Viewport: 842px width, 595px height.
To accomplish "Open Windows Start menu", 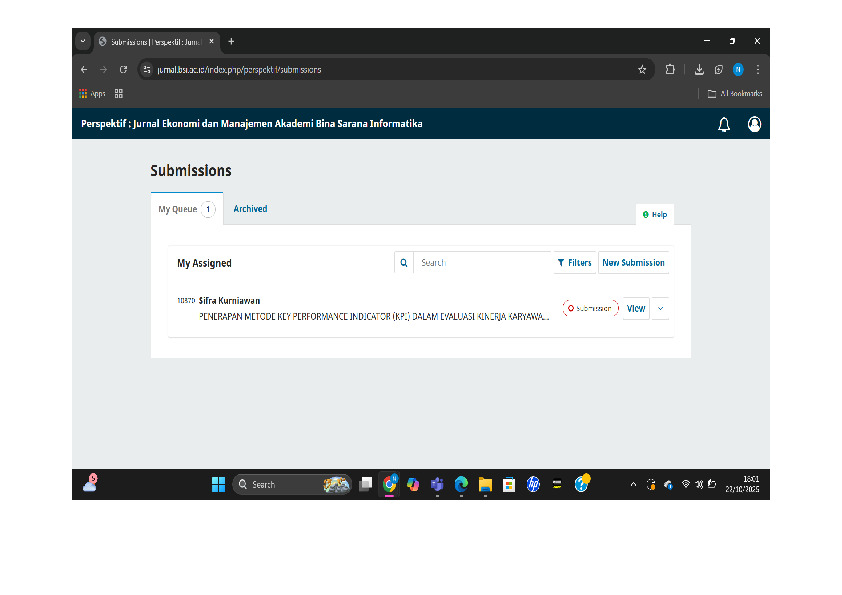I will point(218,484).
